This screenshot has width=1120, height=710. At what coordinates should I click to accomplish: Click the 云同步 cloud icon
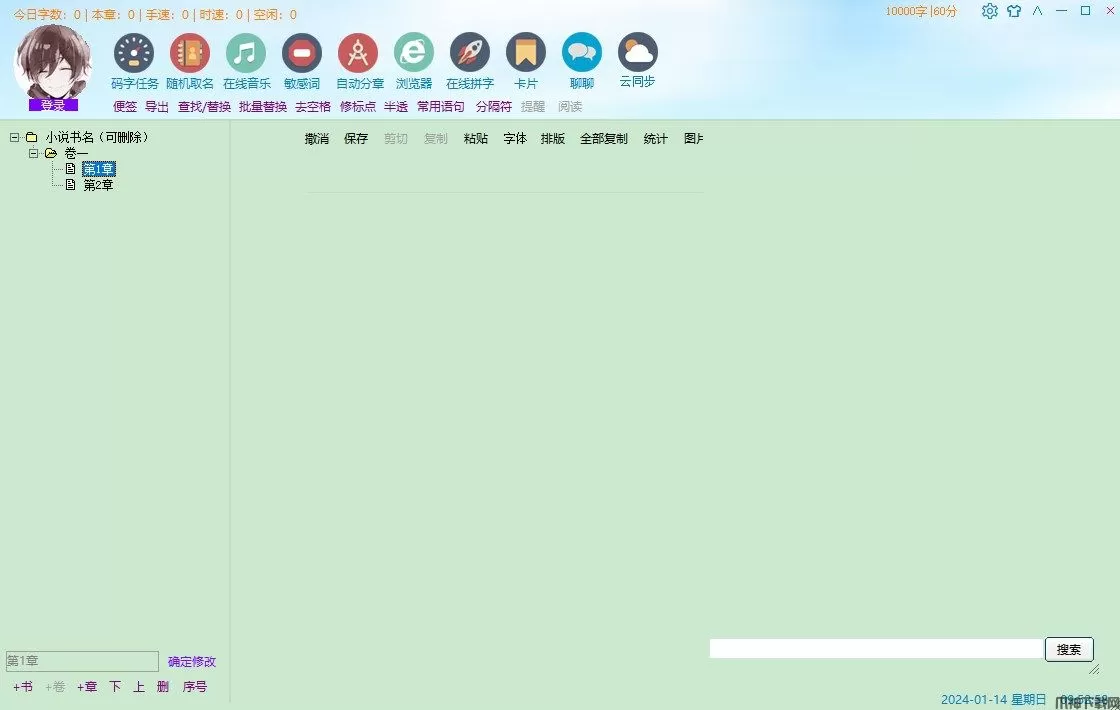pyautogui.click(x=637, y=53)
